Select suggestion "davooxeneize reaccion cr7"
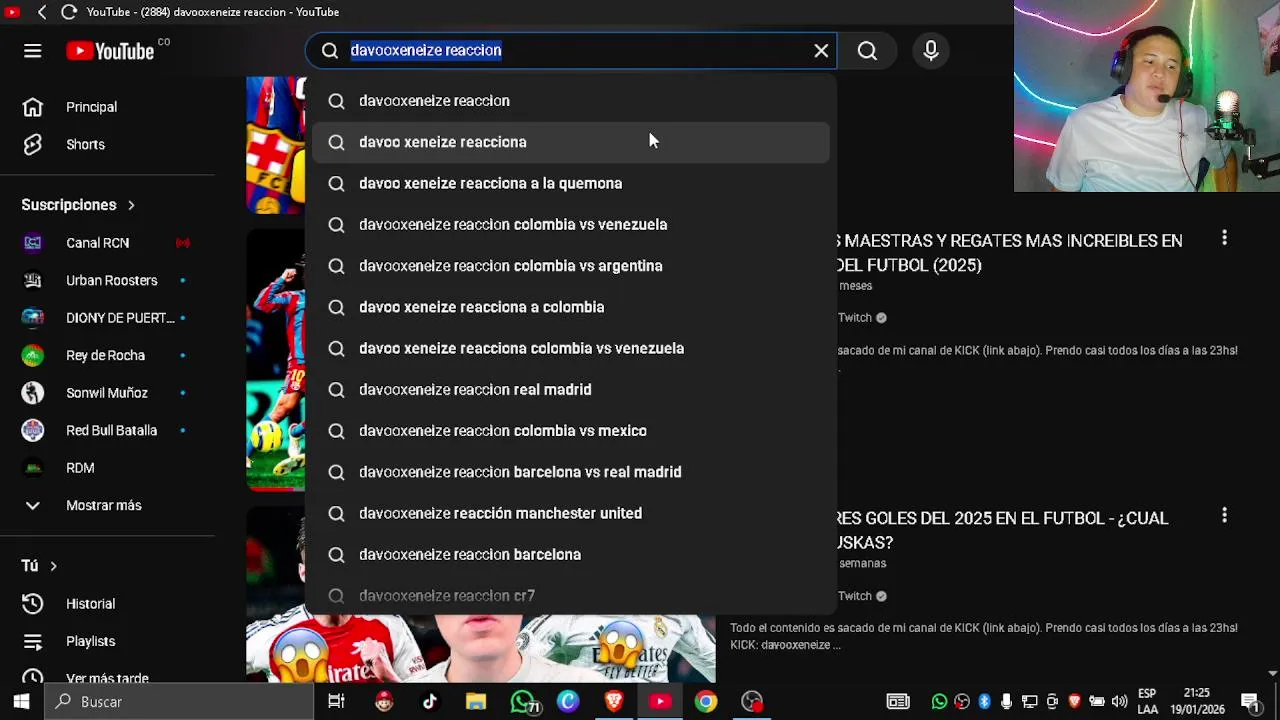The image size is (1280, 720). (571, 596)
